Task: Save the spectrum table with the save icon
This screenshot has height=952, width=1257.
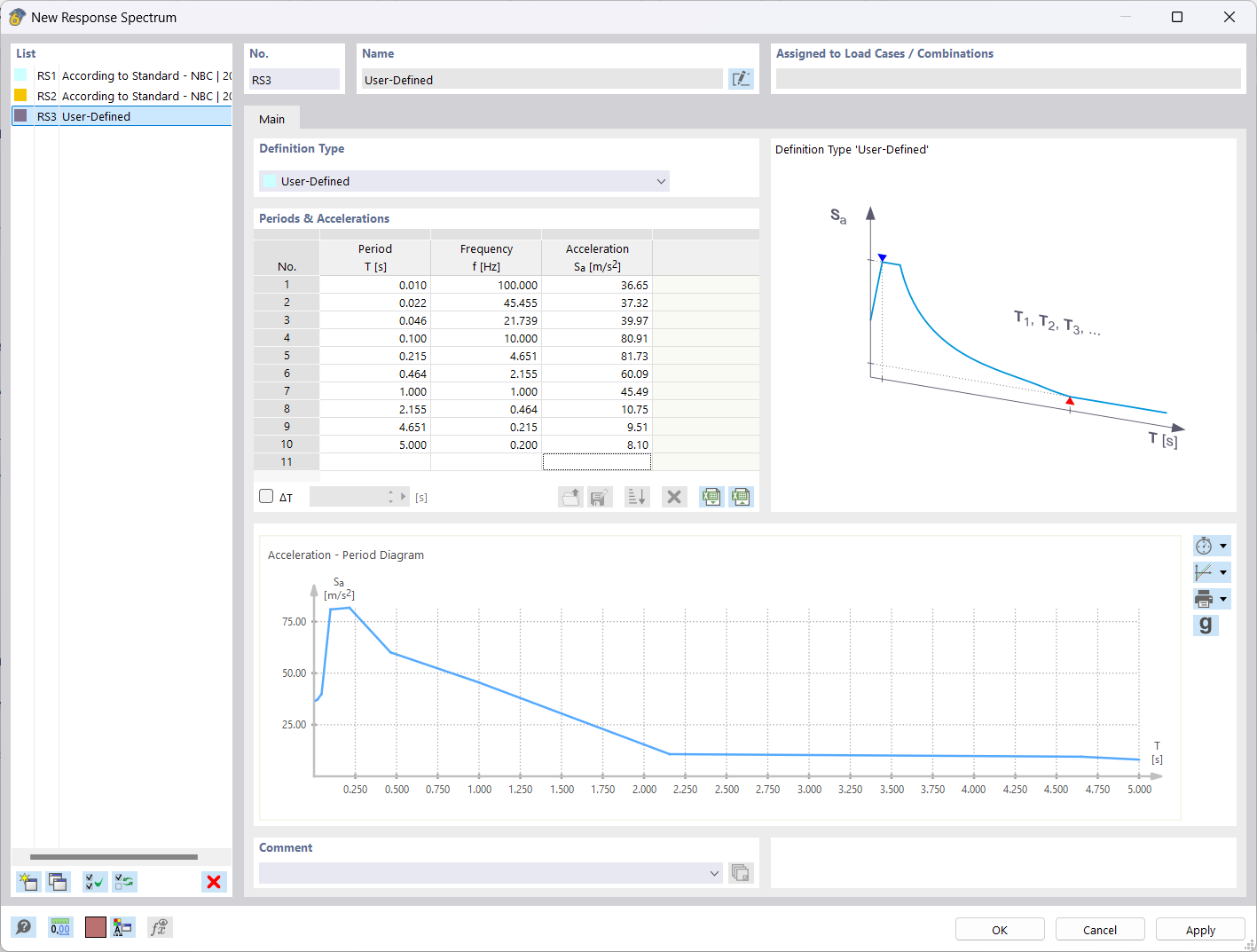Action: pyautogui.click(x=600, y=497)
